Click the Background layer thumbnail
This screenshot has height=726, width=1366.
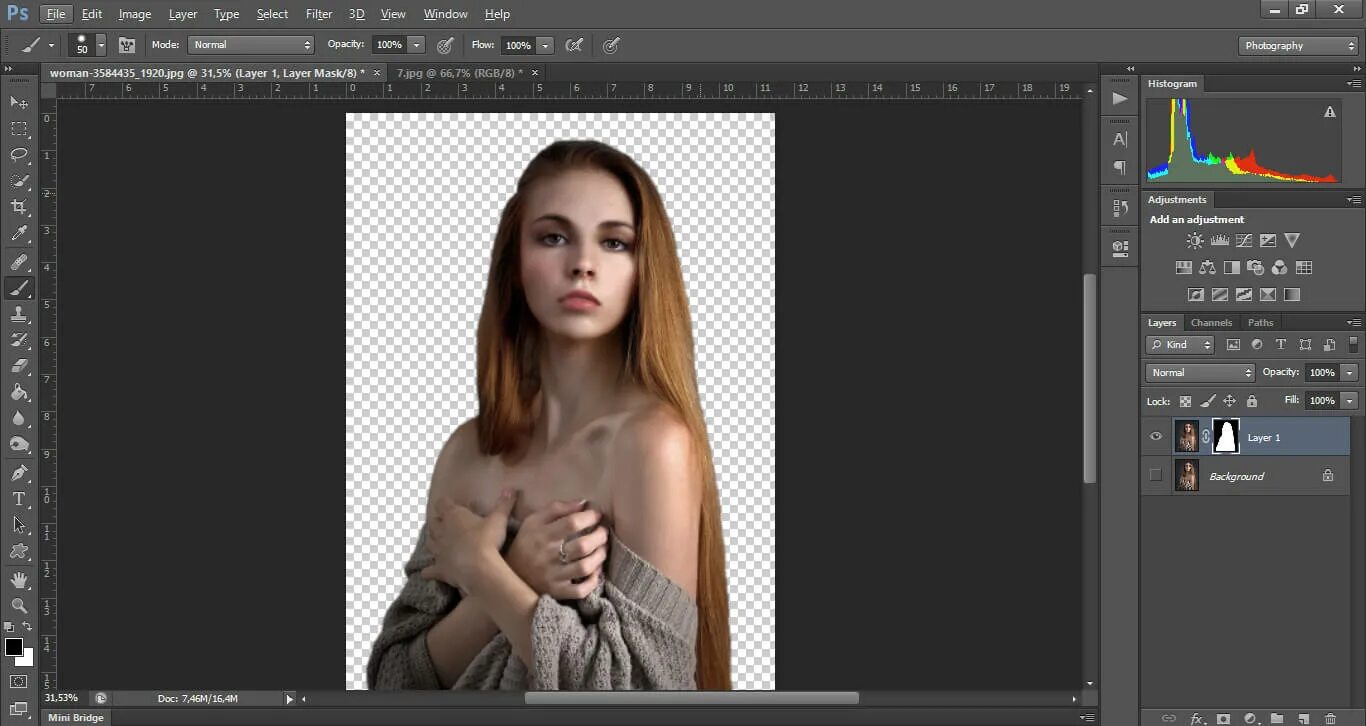[1187, 475]
